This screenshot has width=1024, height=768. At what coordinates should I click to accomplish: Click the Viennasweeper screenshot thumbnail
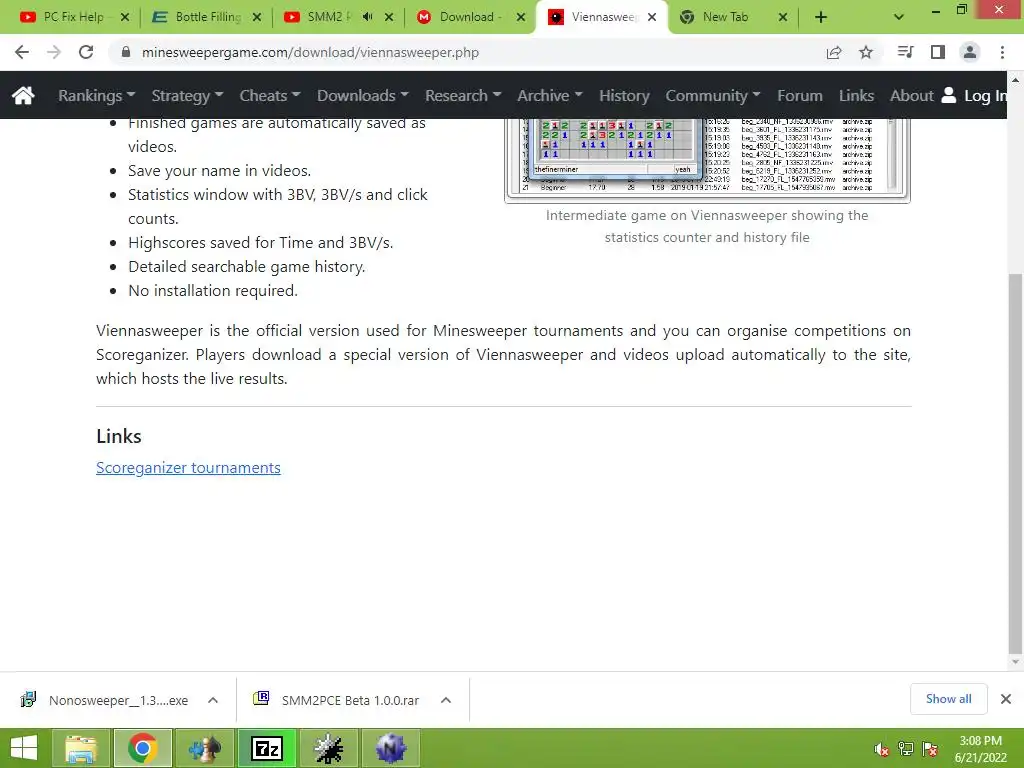tap(707, 159)
